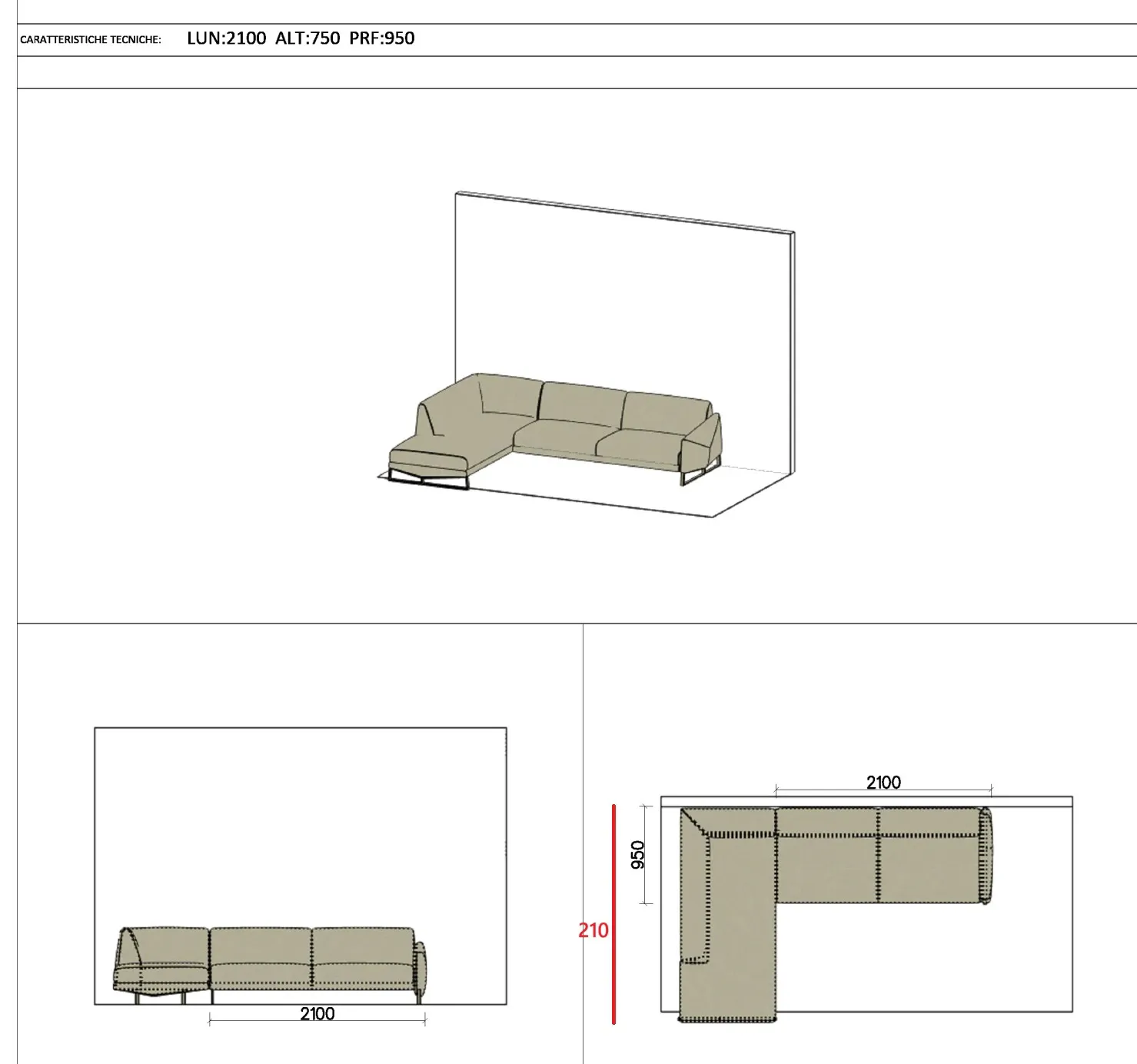The width and height of the screenshot is (1137, 1064).
Task: Click the rotated 950 depth dimension
Action: click(x=638, y=855)
